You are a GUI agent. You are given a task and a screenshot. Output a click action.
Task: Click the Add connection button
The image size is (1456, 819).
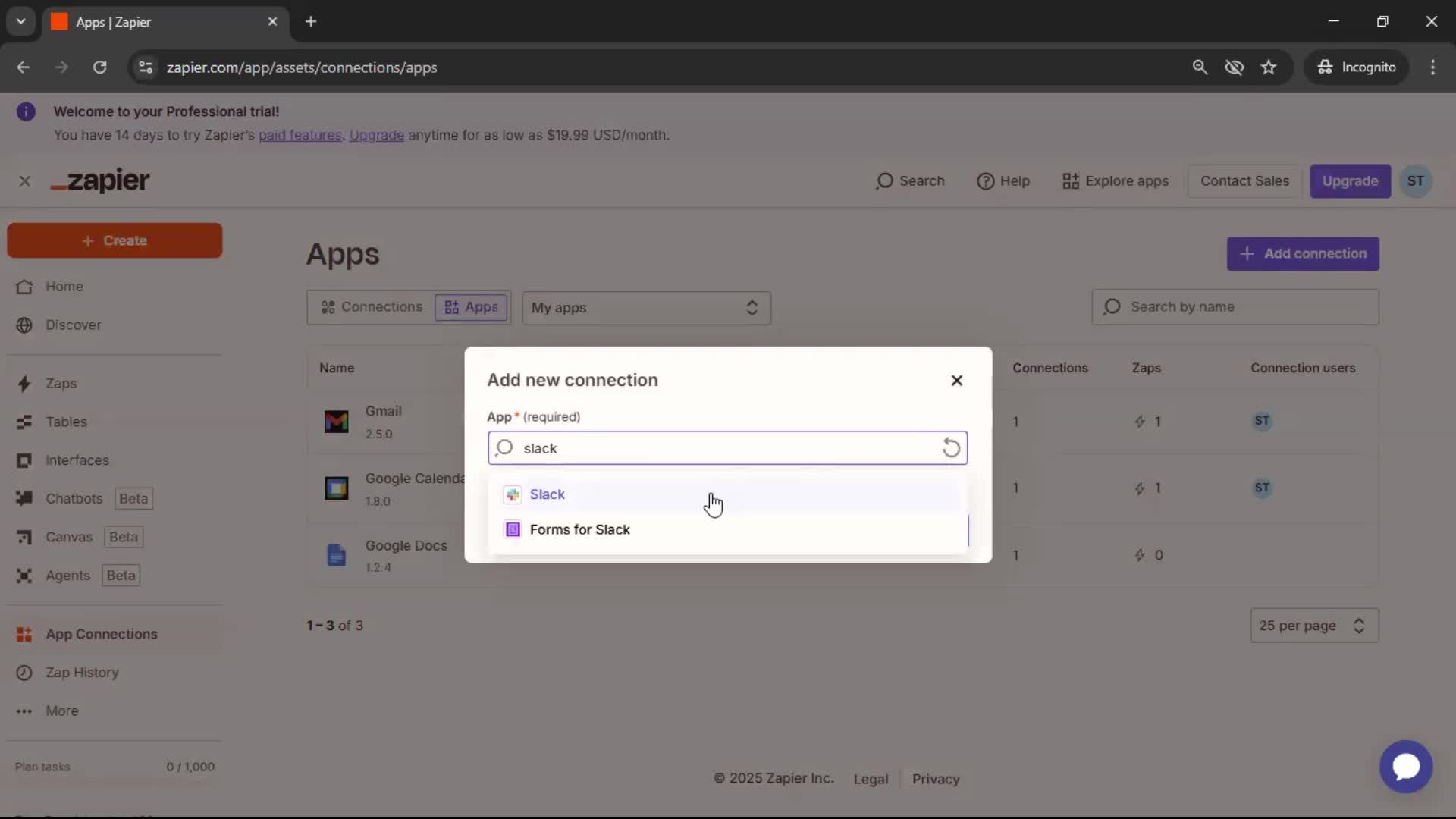pos(1303,254)
